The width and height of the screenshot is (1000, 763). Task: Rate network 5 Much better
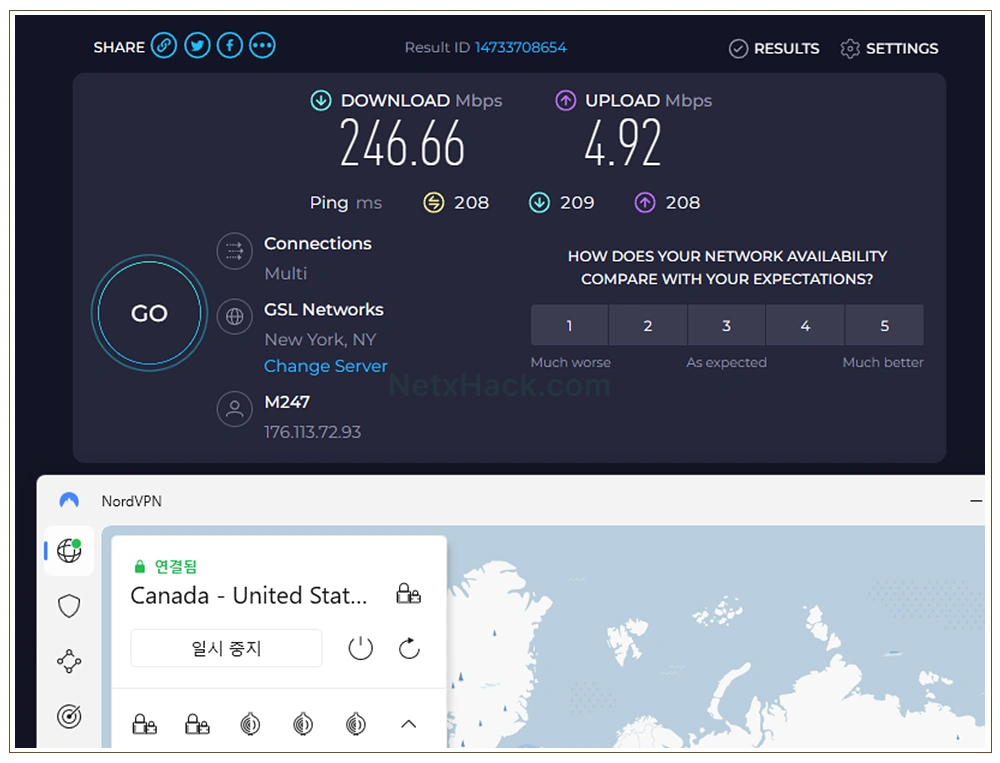885,325
